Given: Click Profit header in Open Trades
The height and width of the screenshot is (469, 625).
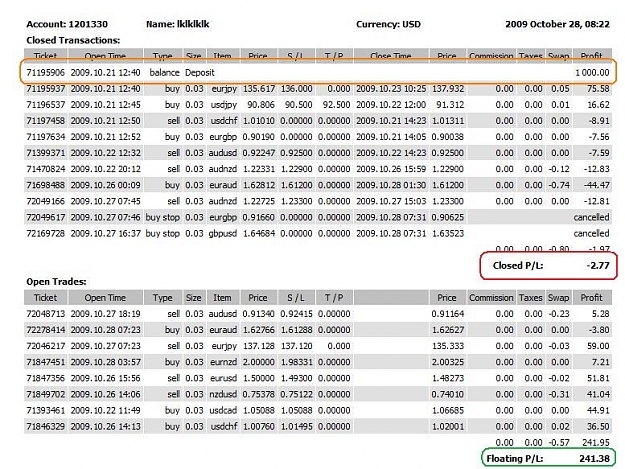Looking at the screenshot, I should (x=592, y=298).
